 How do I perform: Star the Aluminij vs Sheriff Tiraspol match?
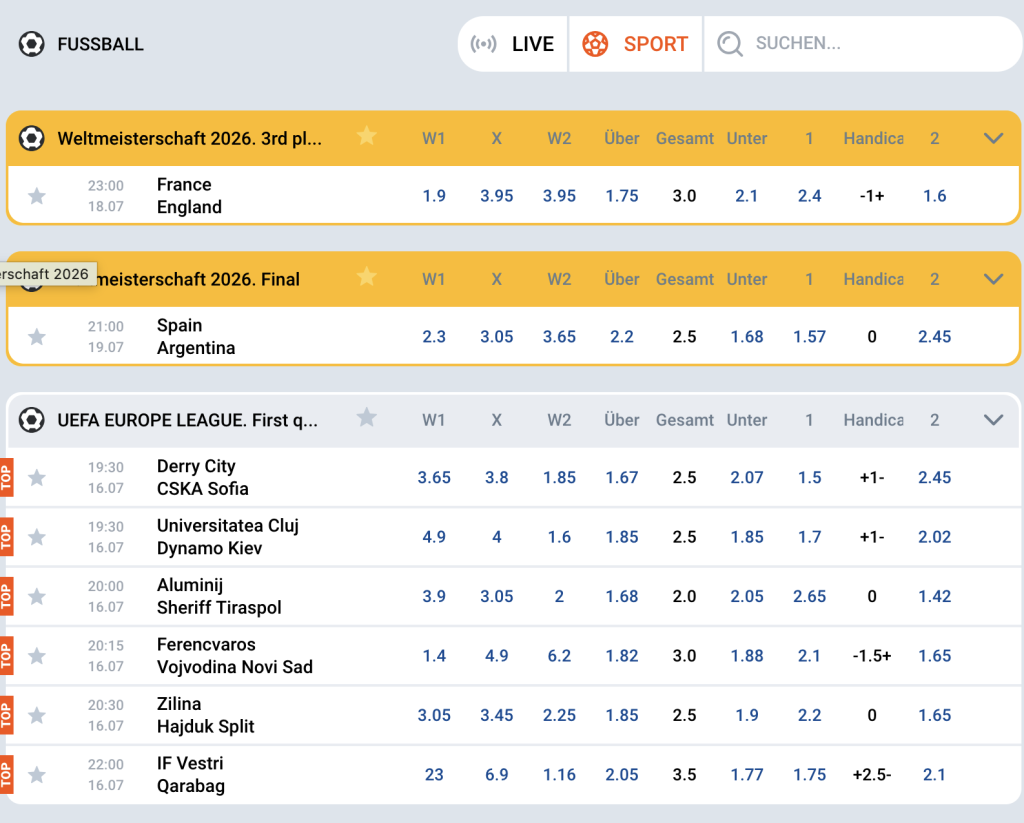pyautogui.click(x=37, y=596)
